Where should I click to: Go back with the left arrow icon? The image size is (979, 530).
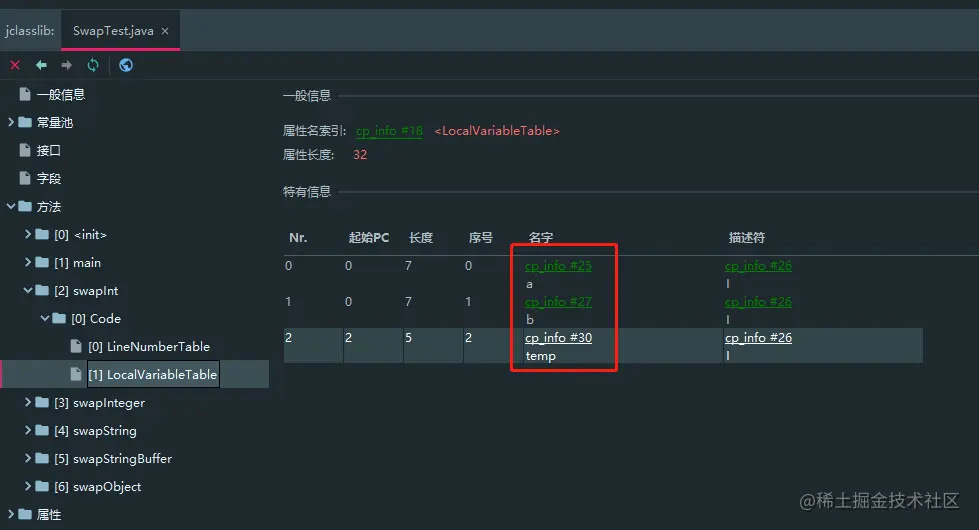pos(41,65)
